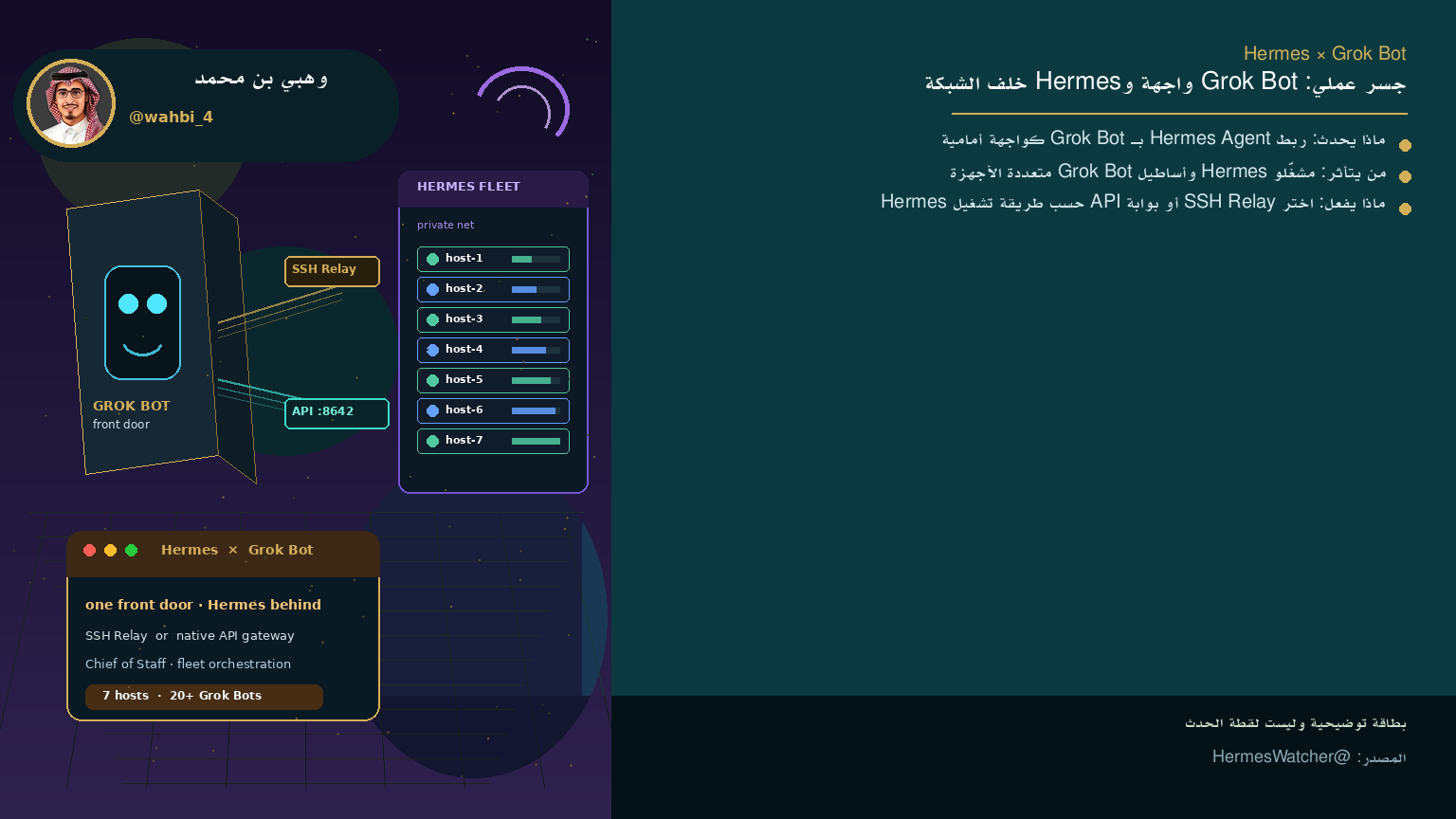Click the bullet line about Grok Bot fleets
The image size is (1456, 819).
tap(1168, 172)
